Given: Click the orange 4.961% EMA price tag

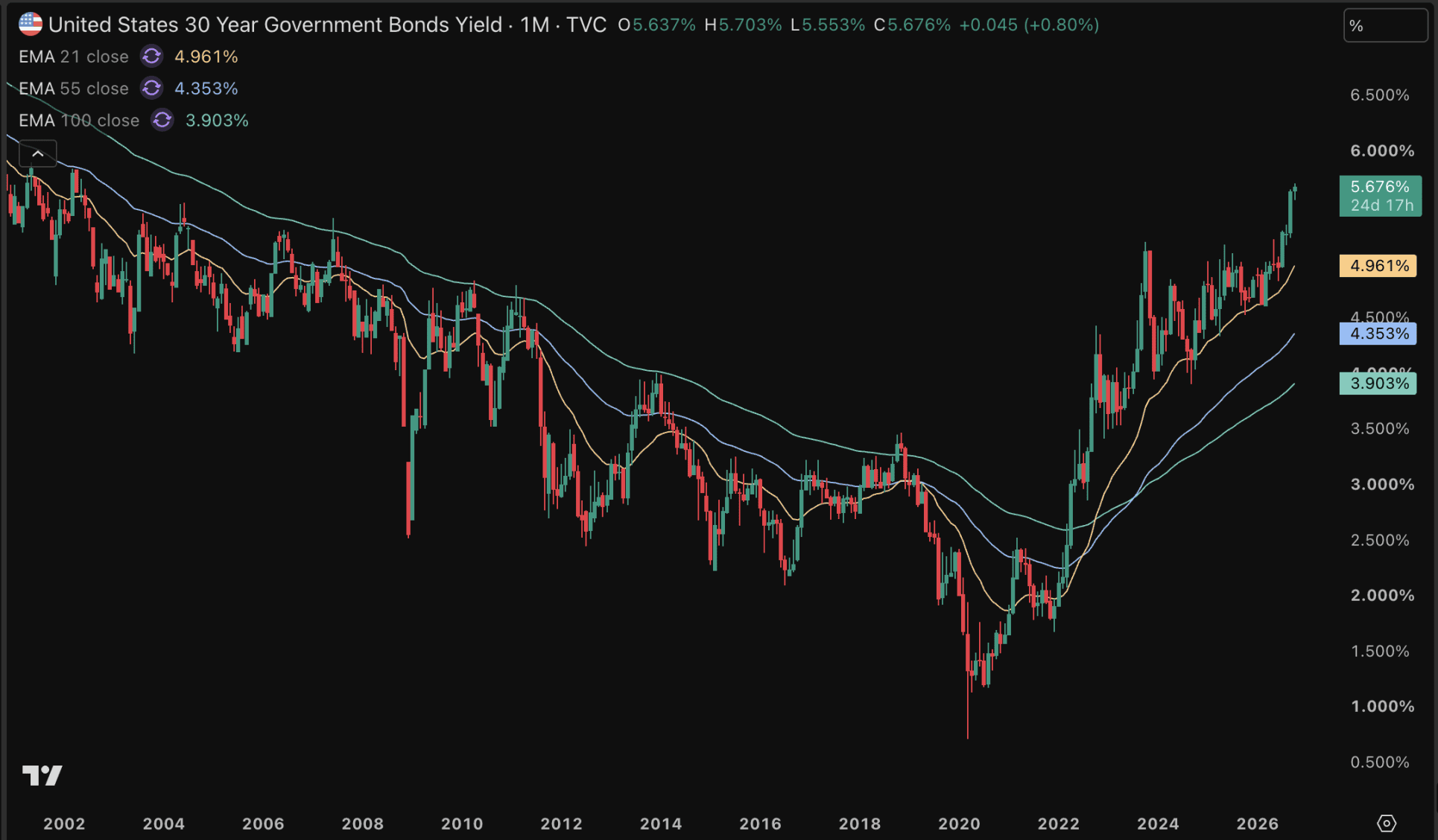Looking at the screenshot, I should pyautogui.click(x=1378, y=266).
